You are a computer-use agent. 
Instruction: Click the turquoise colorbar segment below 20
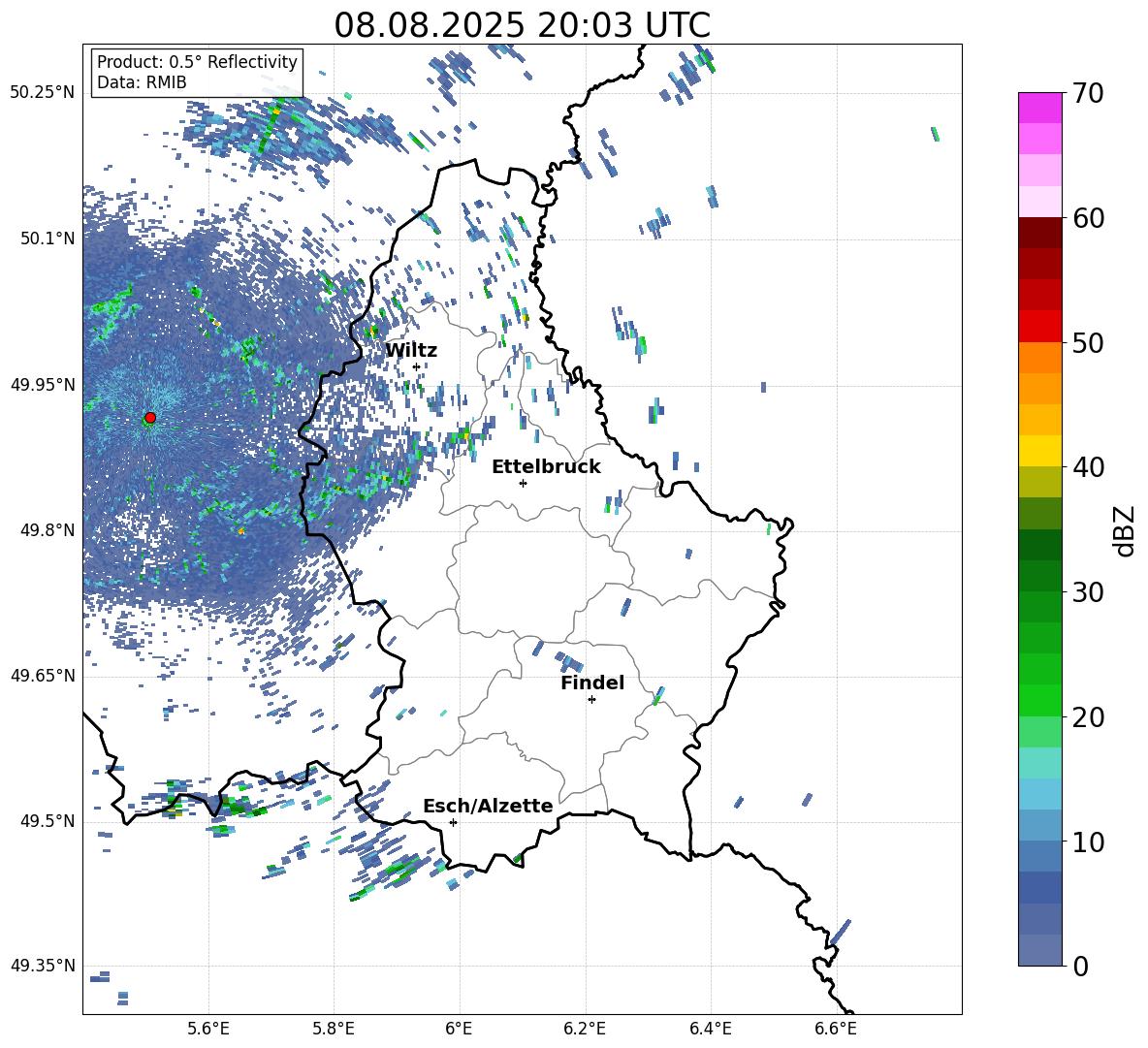point(1040,763)
